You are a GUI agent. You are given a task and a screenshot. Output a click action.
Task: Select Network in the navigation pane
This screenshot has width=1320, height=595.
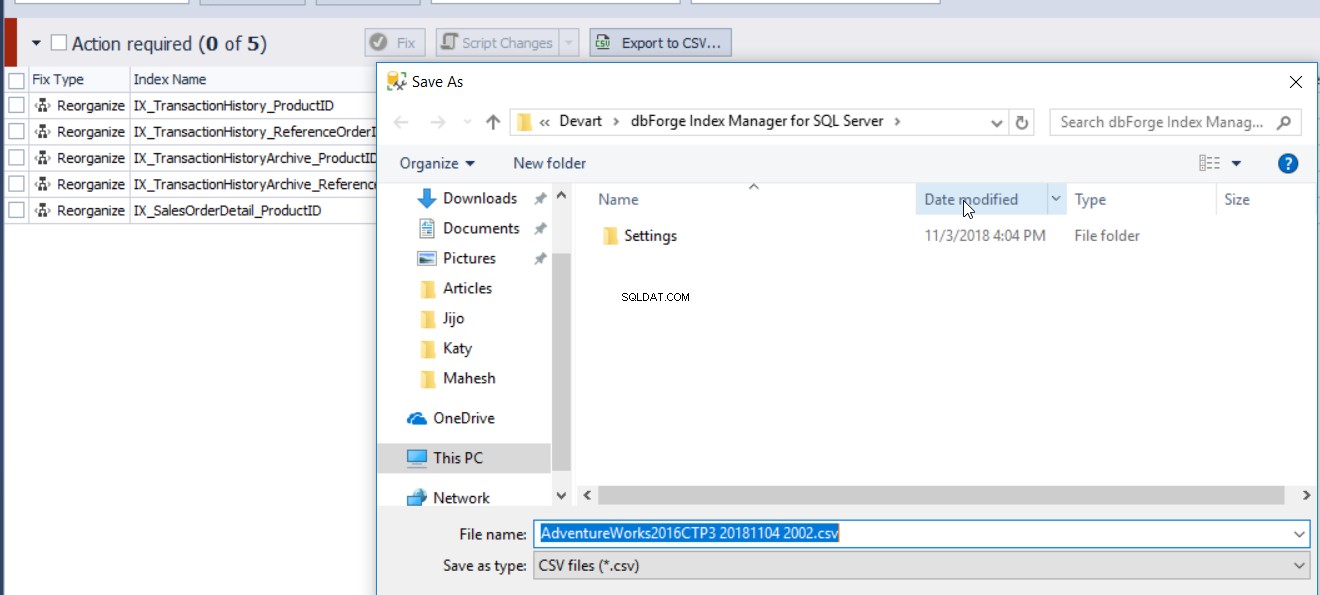[x=461, y=497]
